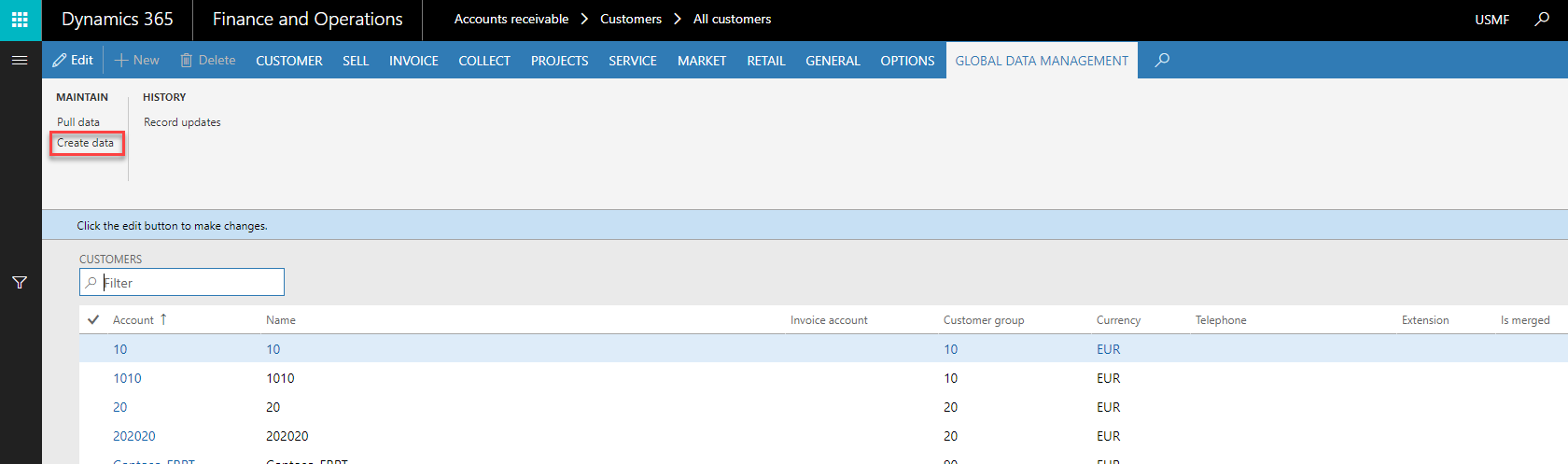The width and height of the screenshot is (1568, 464).
Task: Open customer account 1010 link
Action: [x=127, y=378]
